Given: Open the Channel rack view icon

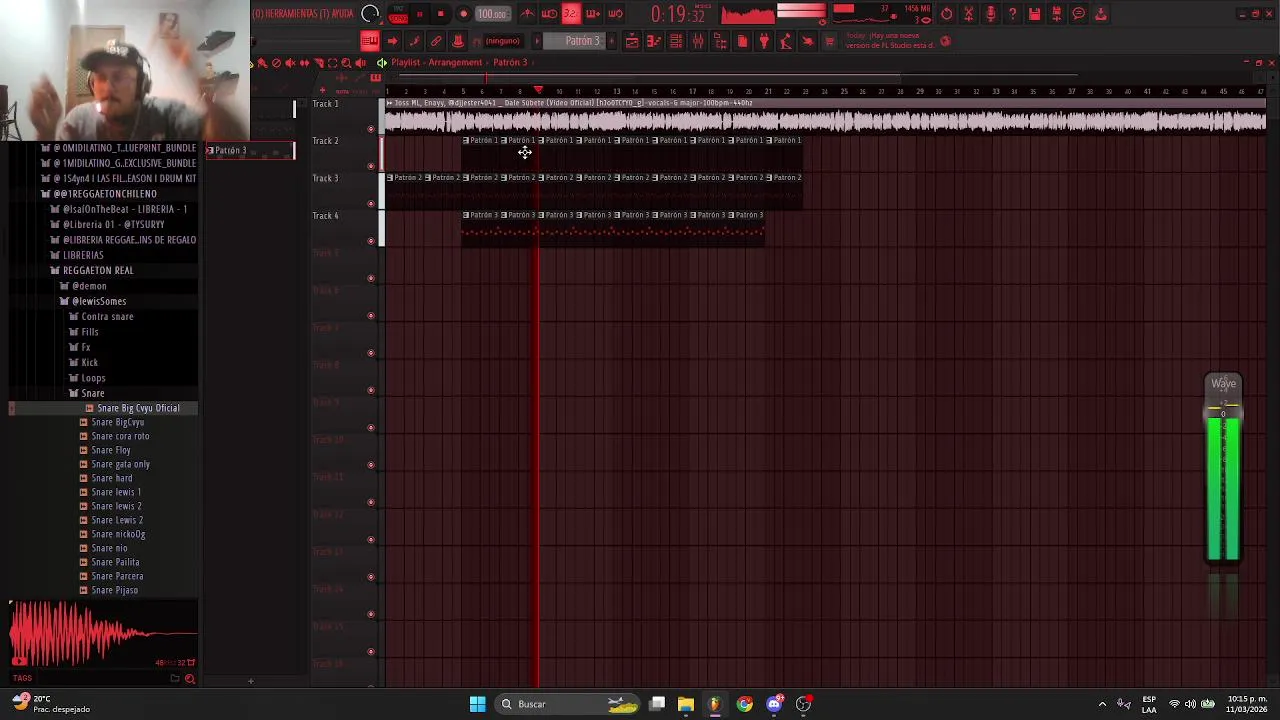Looking at the screenshot, I should (676, 41).
